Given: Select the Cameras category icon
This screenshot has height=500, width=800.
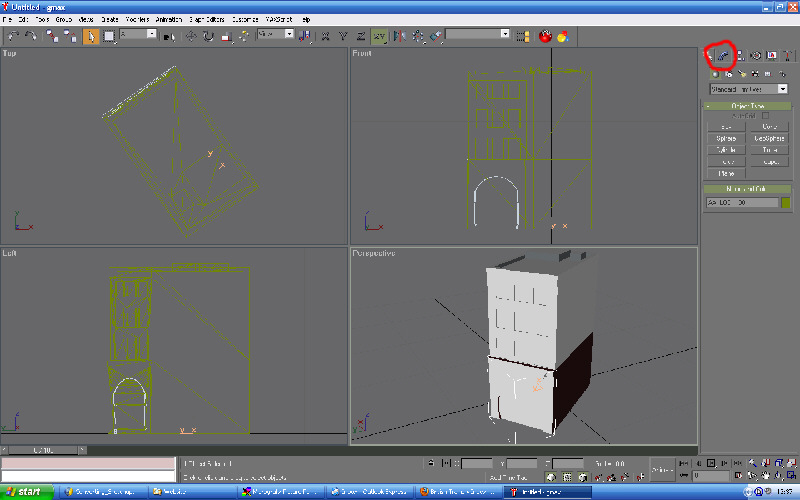Looking at the screenshot, I should click(x=755, y=74).
